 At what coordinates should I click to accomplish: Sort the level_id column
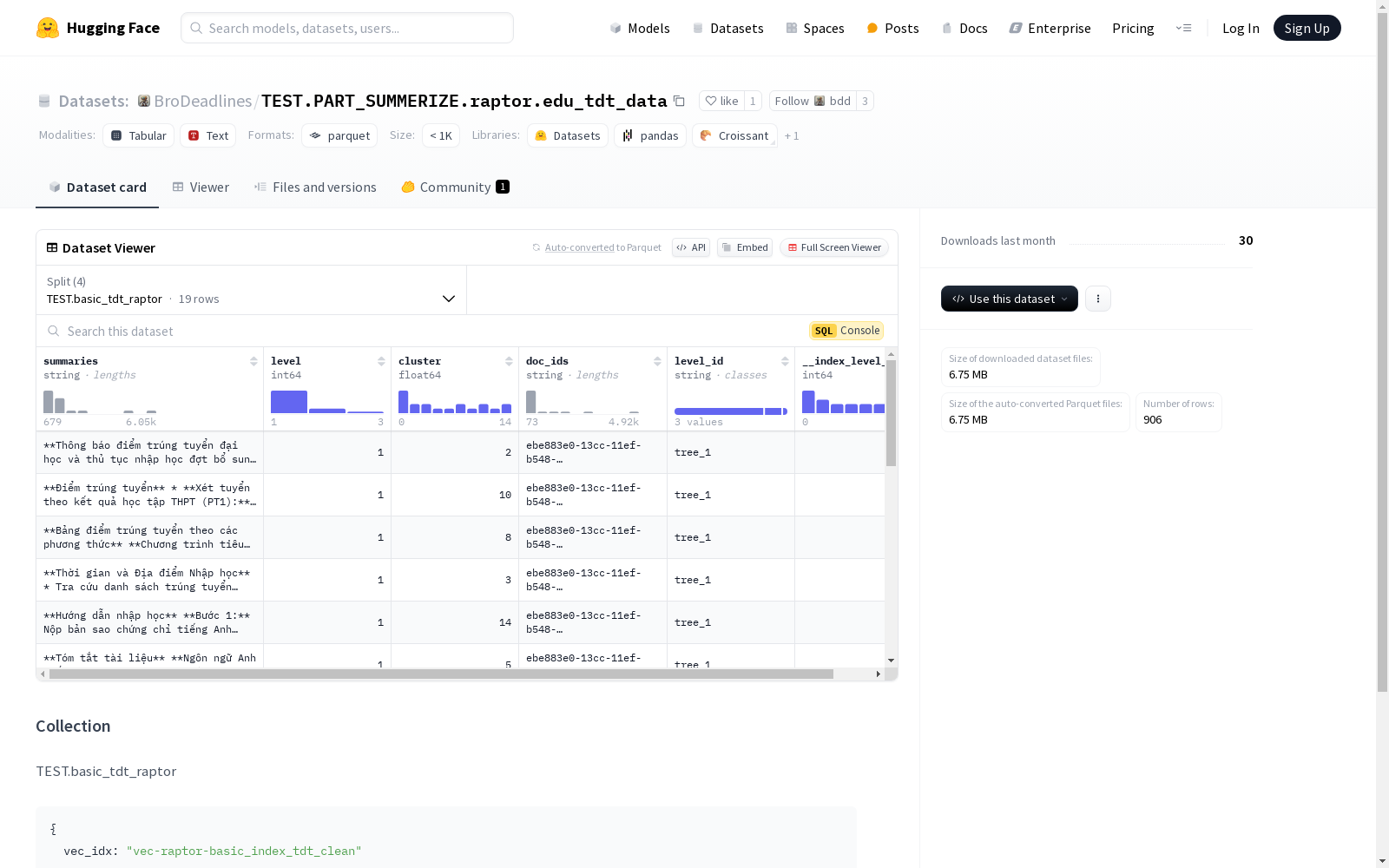[x=785, y=361]
